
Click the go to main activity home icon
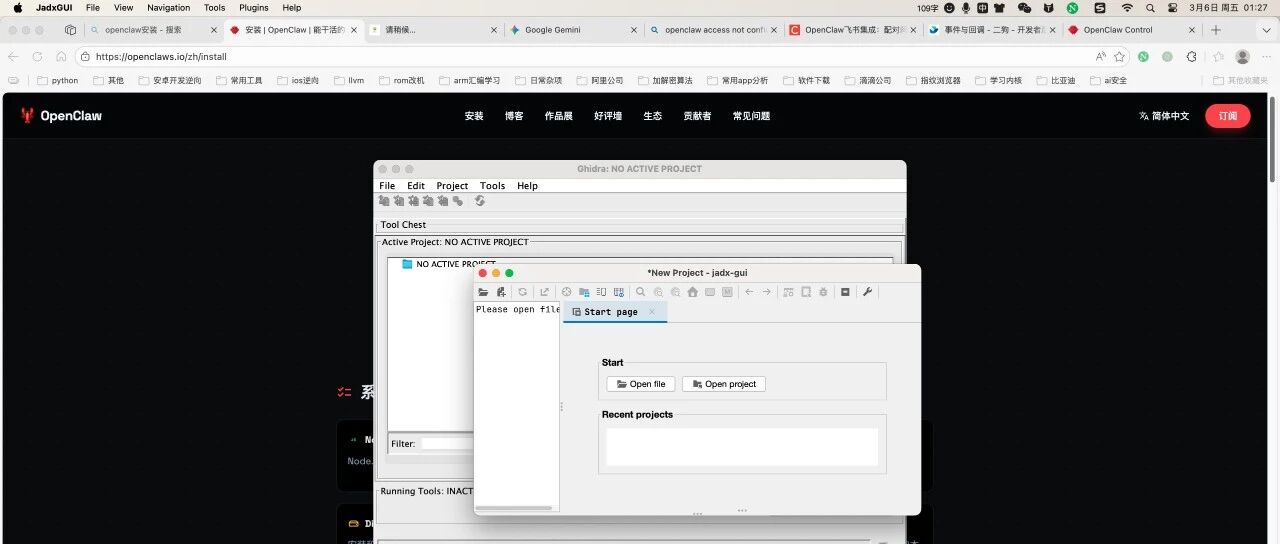click(692, 292)
